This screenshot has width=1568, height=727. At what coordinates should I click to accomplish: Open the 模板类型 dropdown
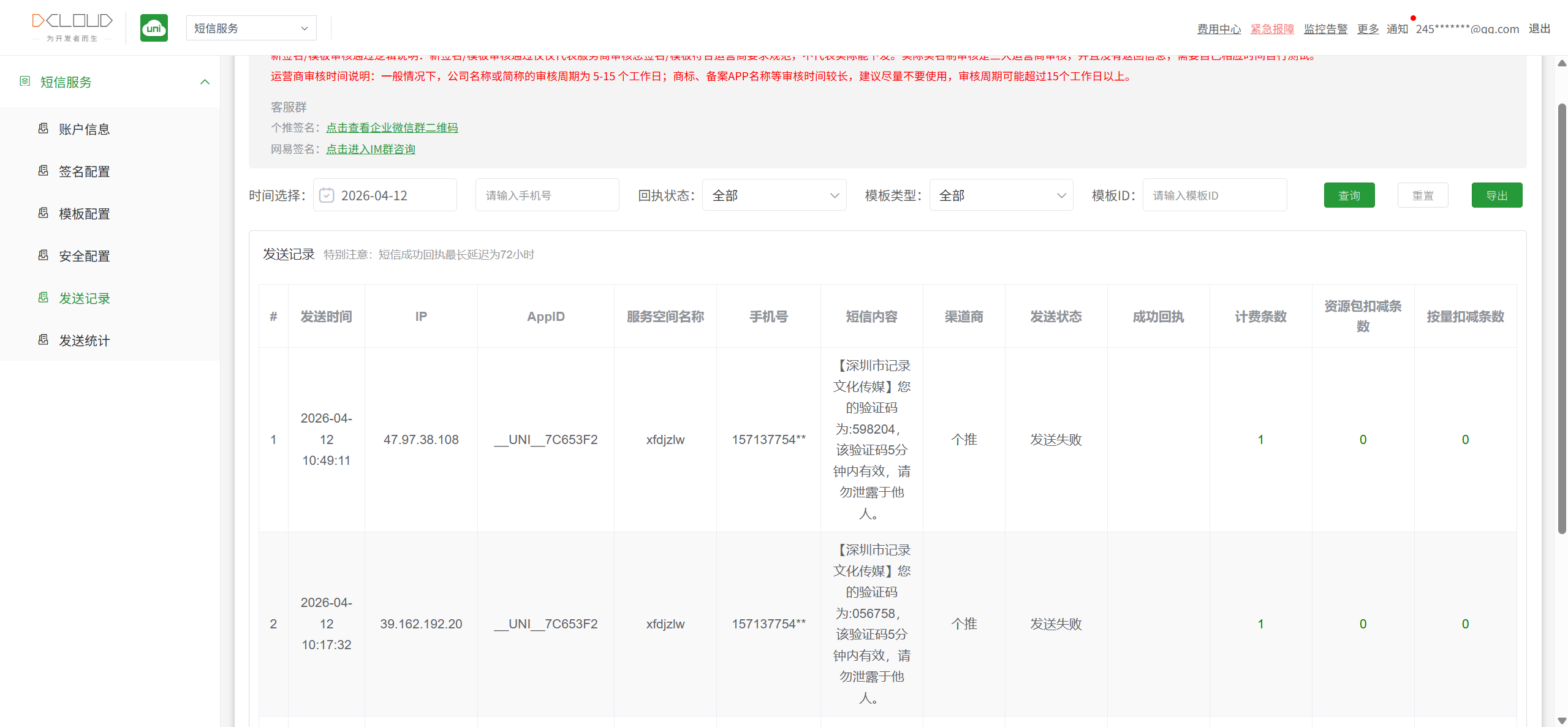point(1001,195)
